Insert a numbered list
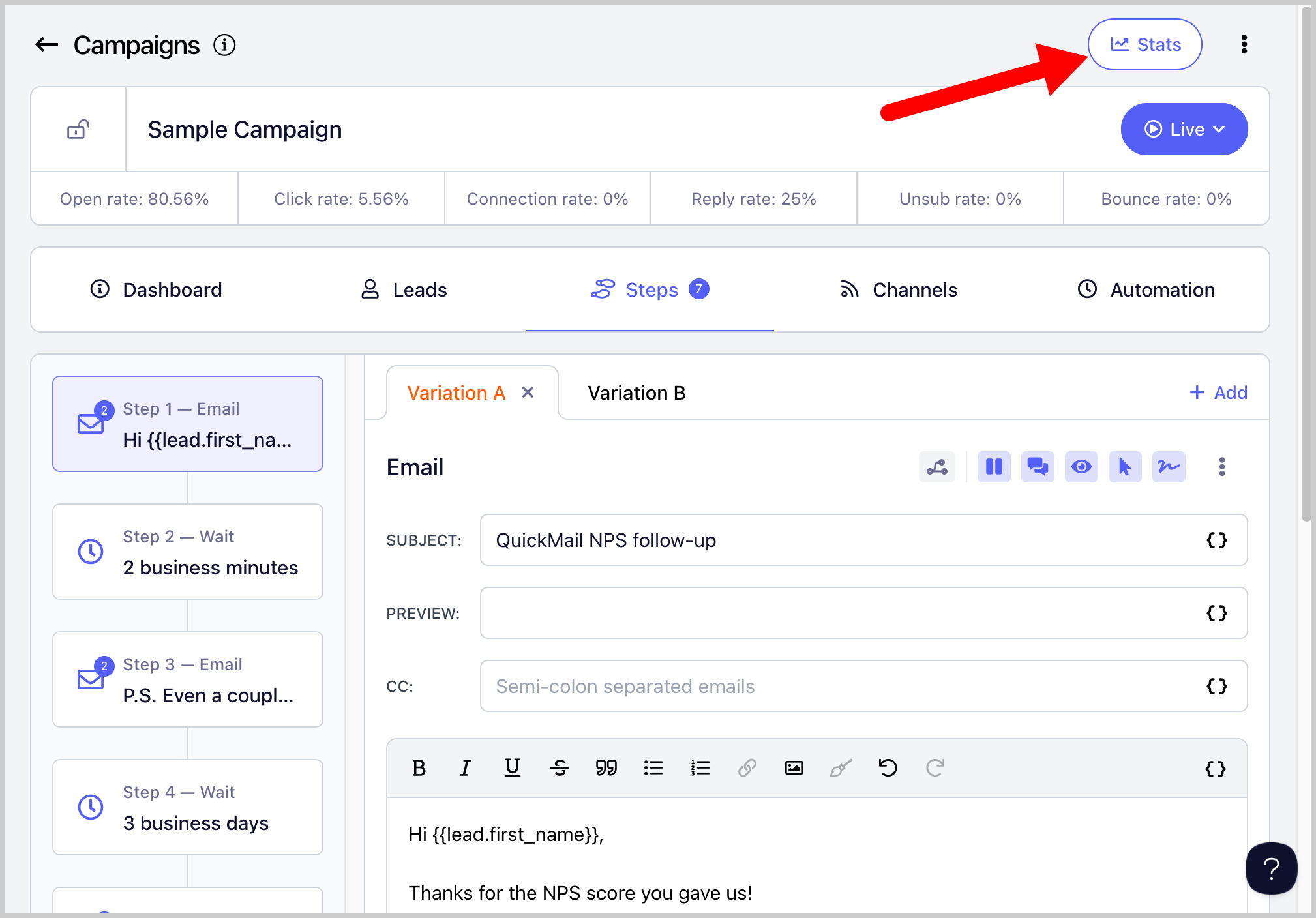The width and height of the screenshot is (1316, 918). tap(700, 768)
